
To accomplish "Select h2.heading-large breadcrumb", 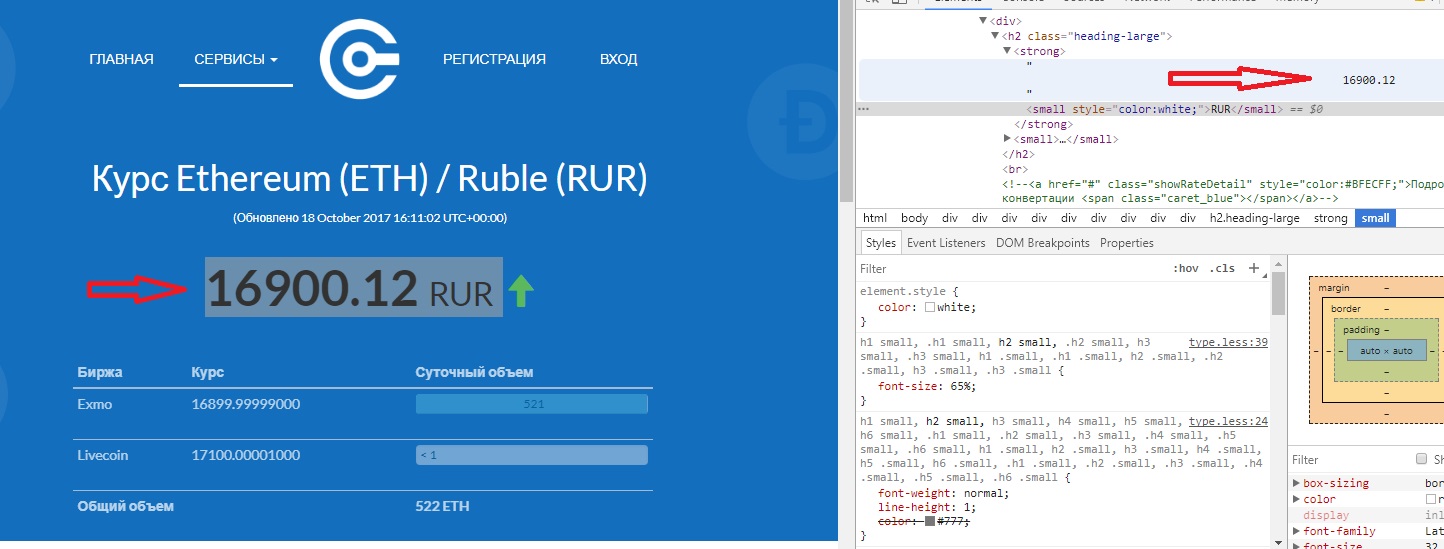I will 1254,218.
